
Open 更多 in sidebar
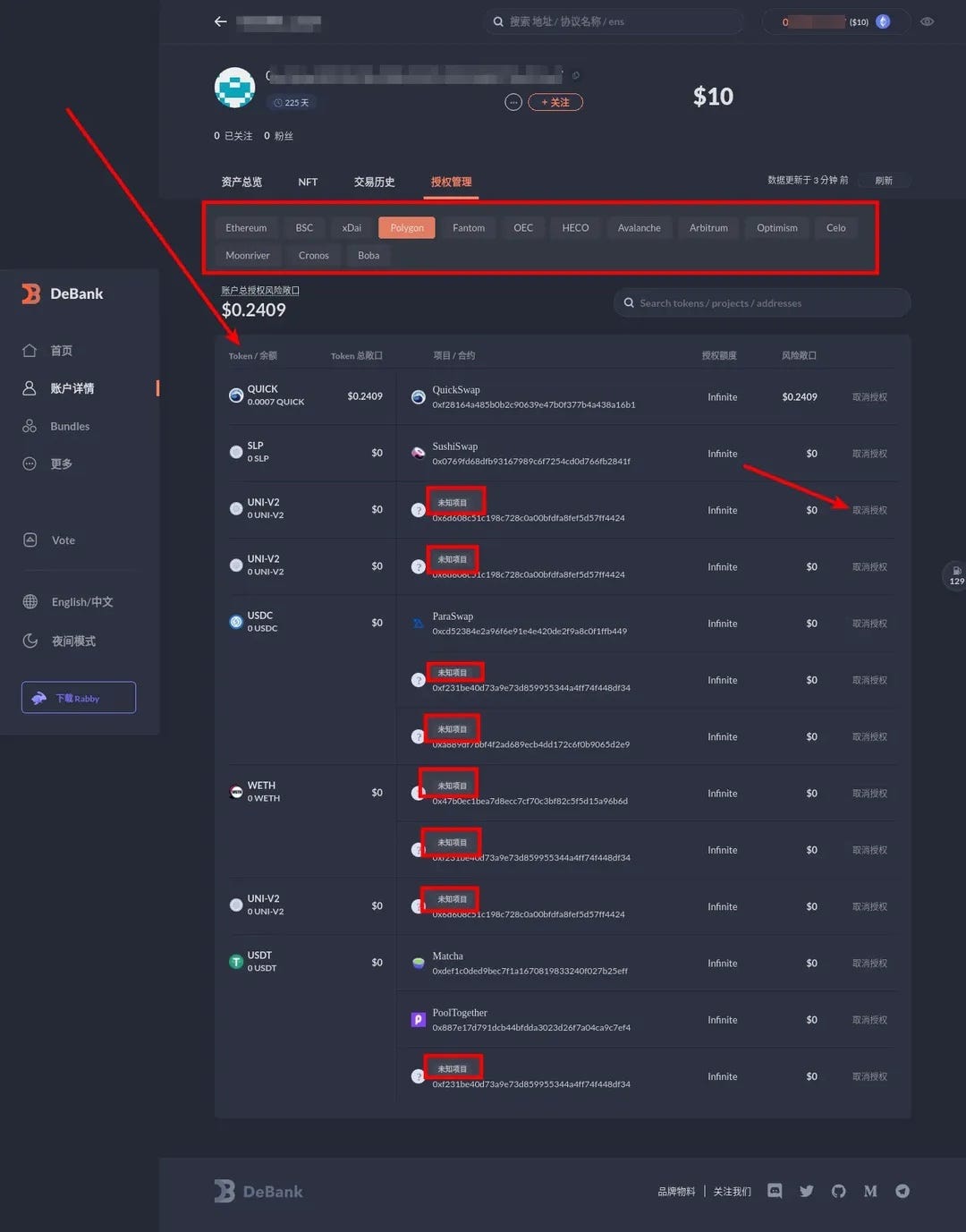(x=61, y=463)
